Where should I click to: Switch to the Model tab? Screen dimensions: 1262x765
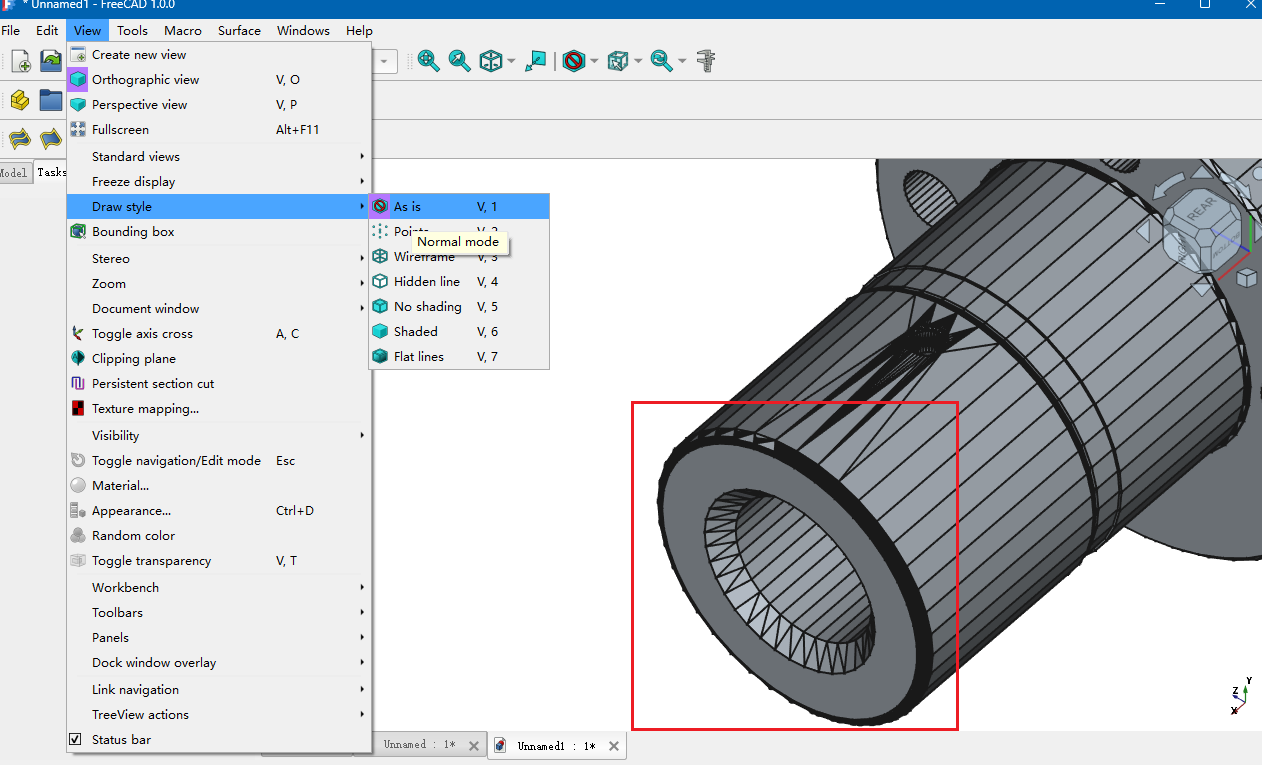point(14,172)
